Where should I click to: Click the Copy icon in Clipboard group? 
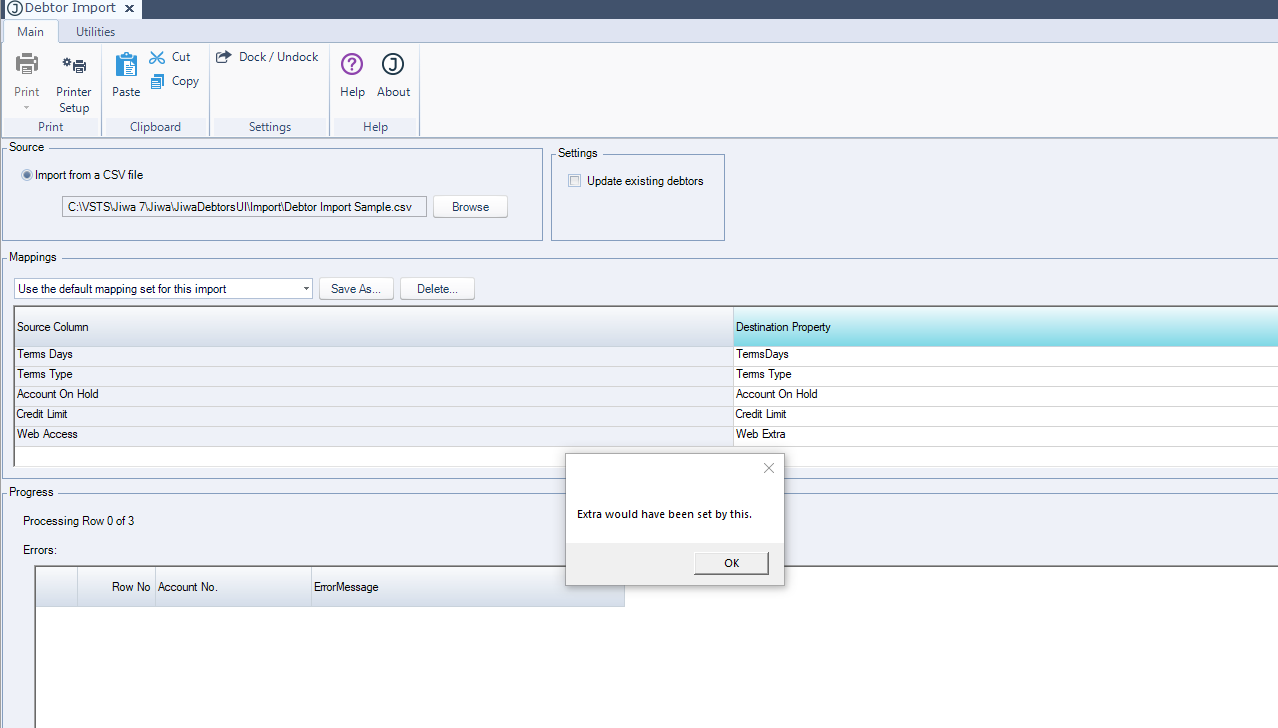[158, 82]
